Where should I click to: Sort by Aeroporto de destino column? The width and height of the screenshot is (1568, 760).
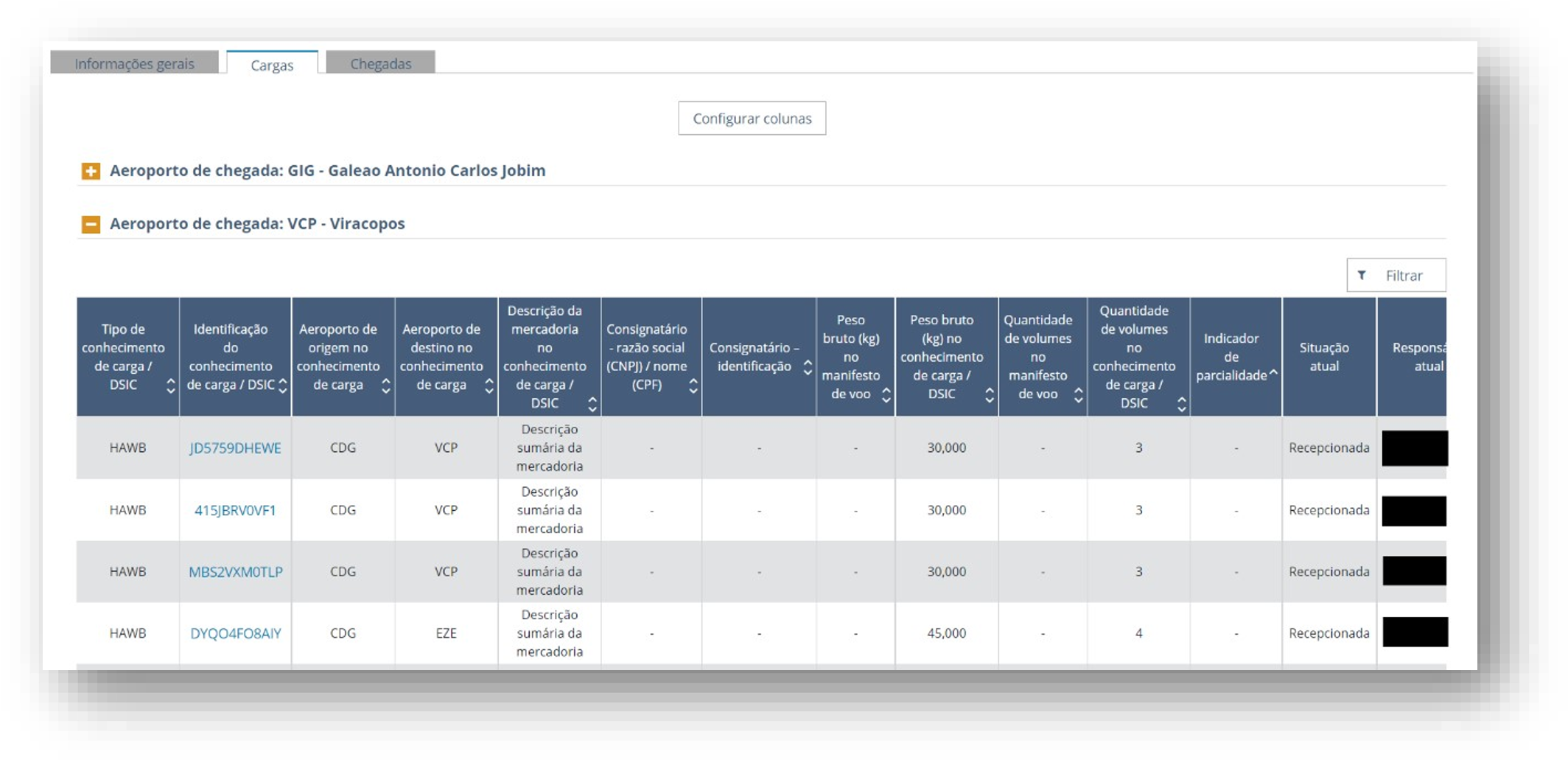tap(489, 386)
